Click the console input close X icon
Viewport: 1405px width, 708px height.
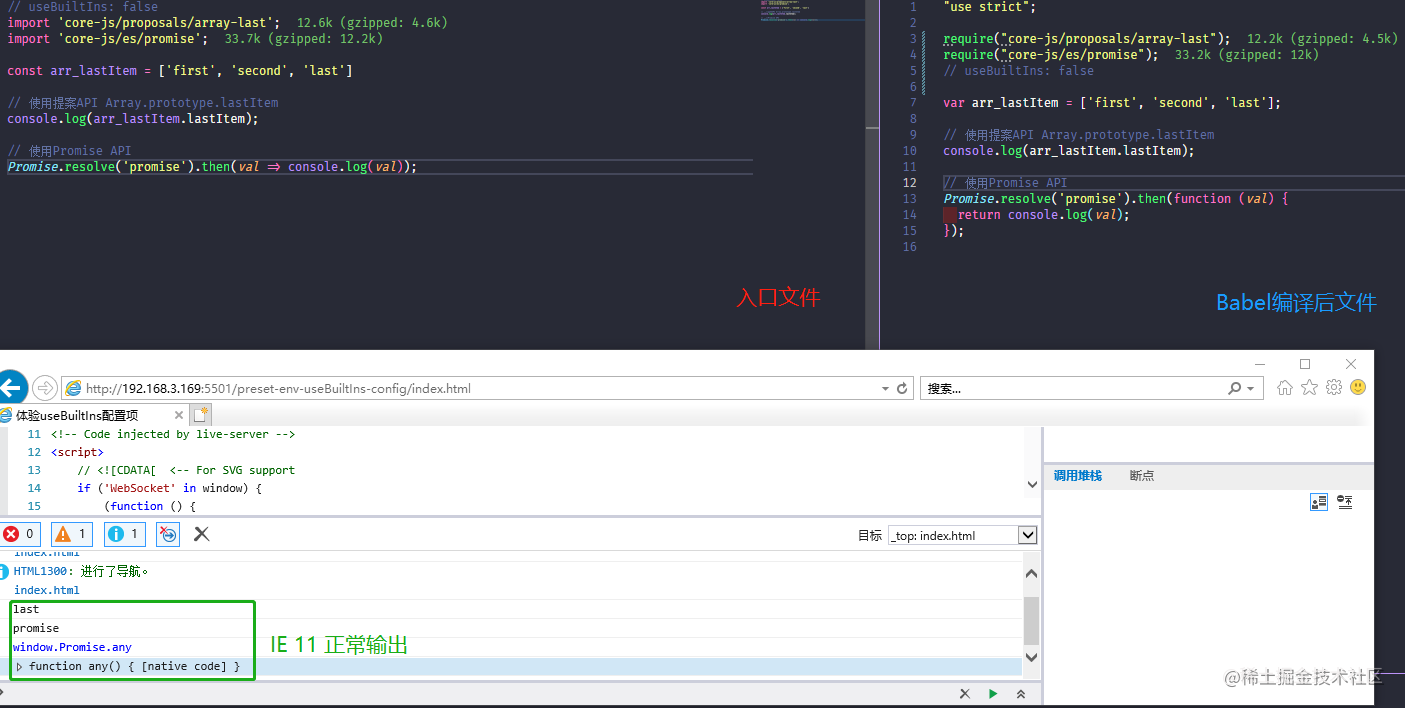tap(964, 693)
